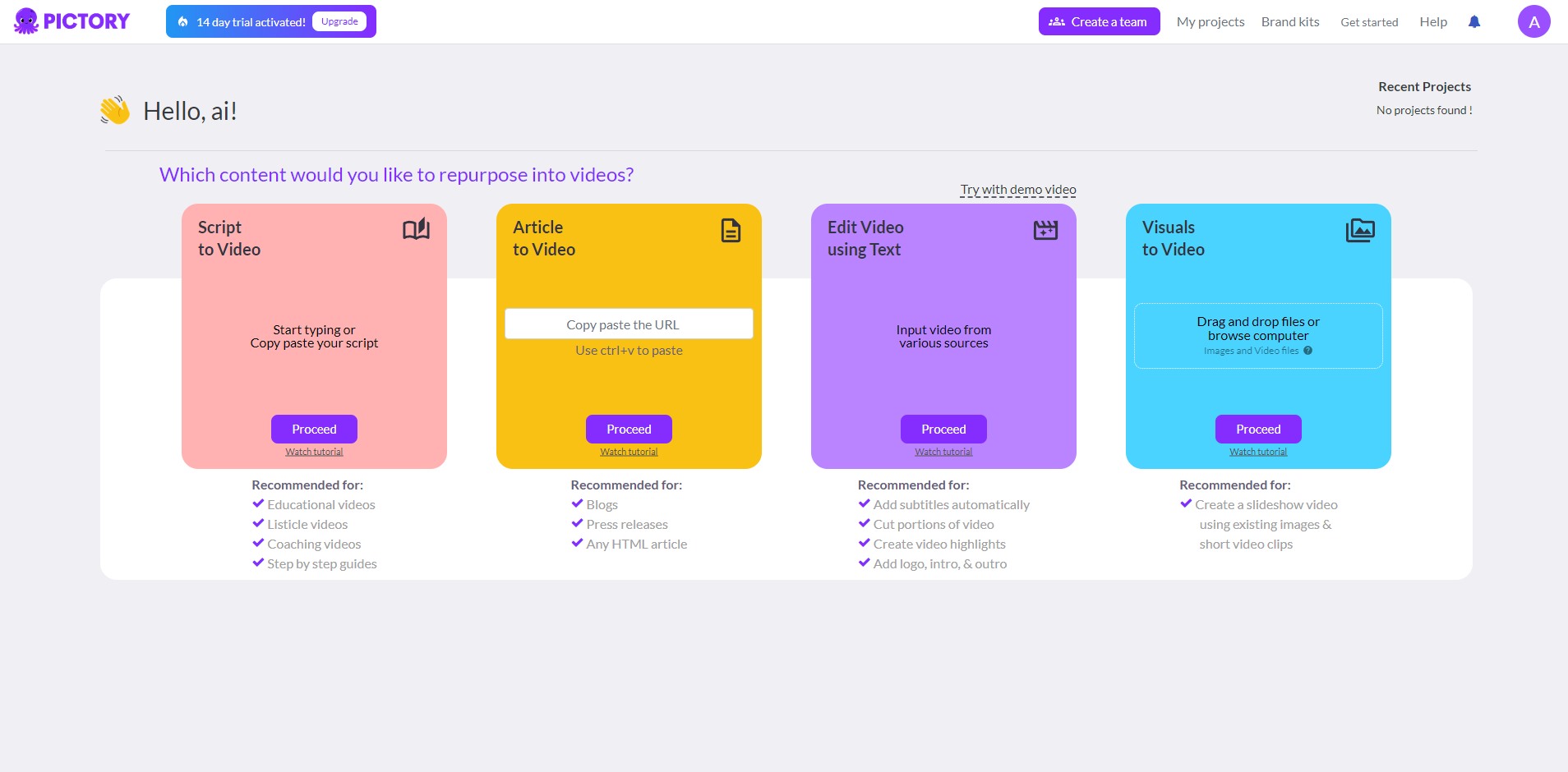Click 'Create a slideshow video' text

(1266, 505)
